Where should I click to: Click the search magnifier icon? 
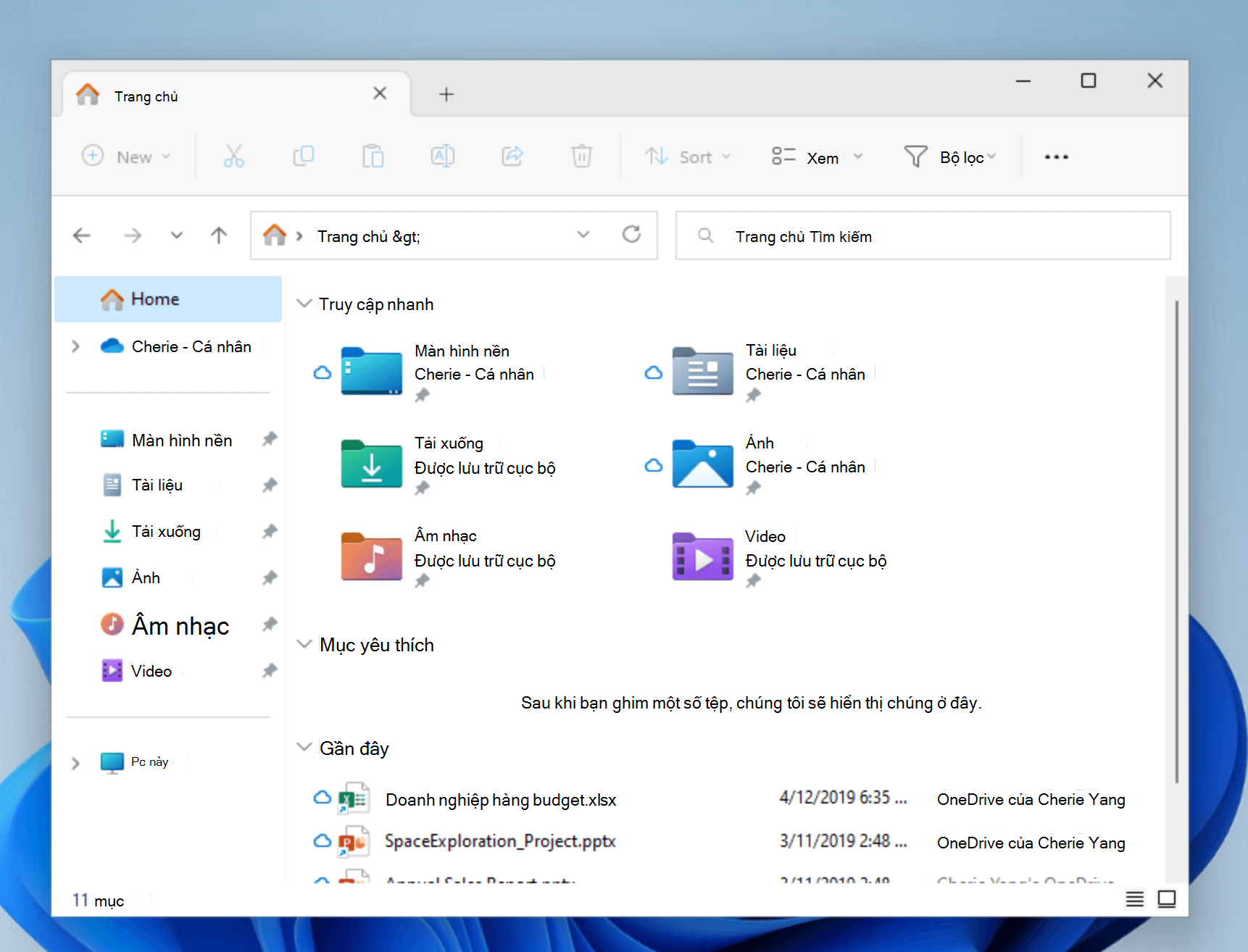pyautogui.click(x=705, y=235)
